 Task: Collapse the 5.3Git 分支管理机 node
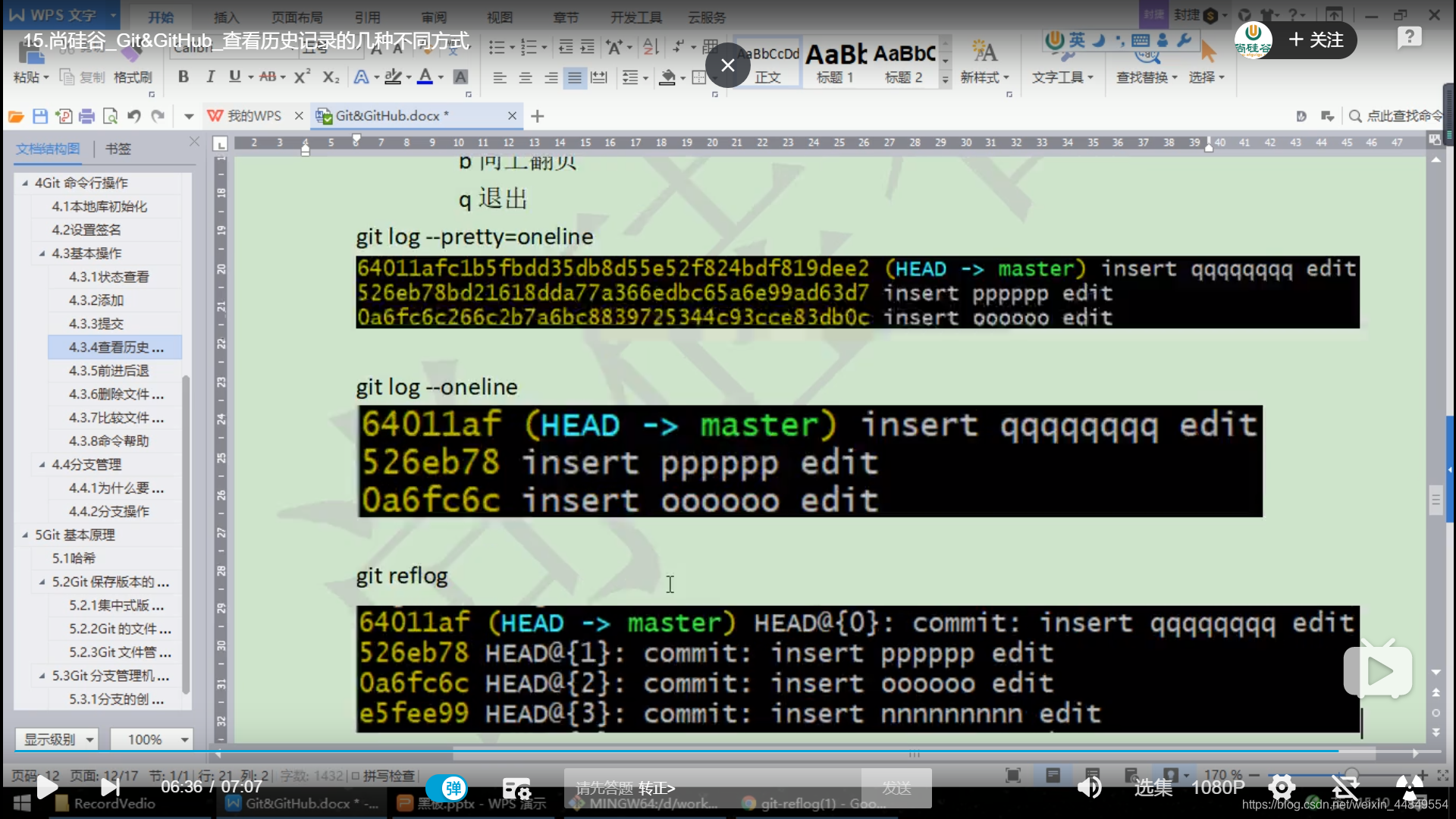(x=42, y=676)
